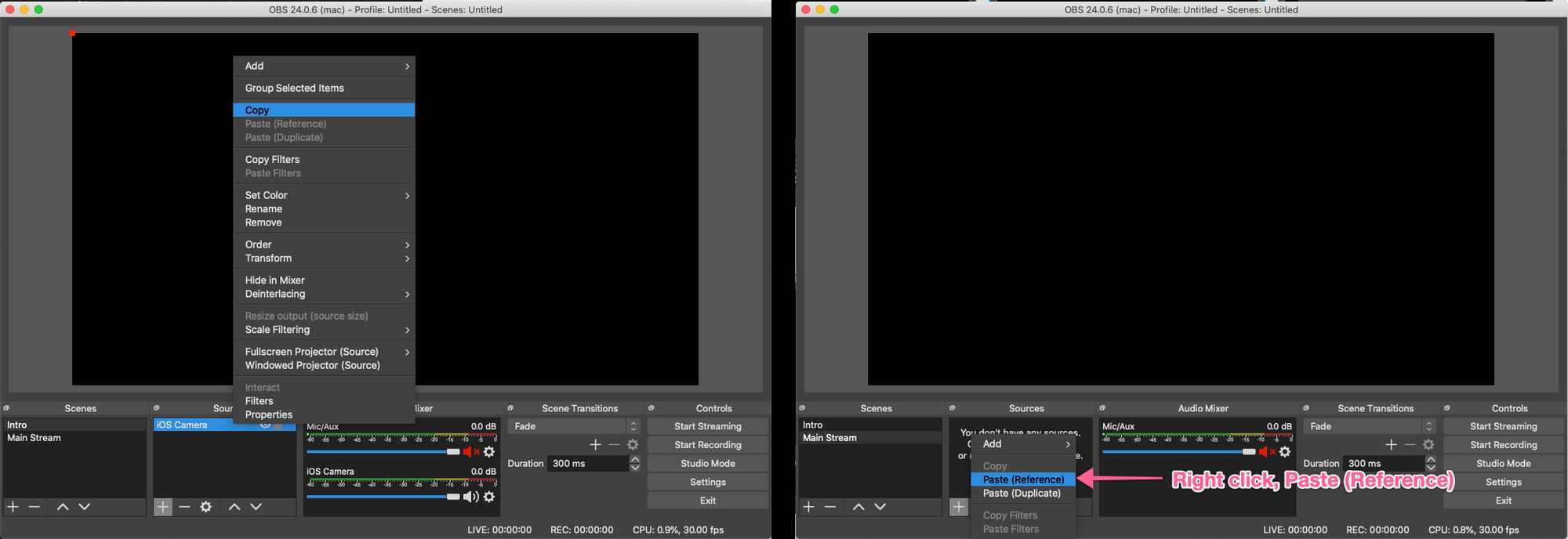Adjust the iOS Camera volume slider
Image resolution: width=1568 pixels, height=539 pixels.
453,497
